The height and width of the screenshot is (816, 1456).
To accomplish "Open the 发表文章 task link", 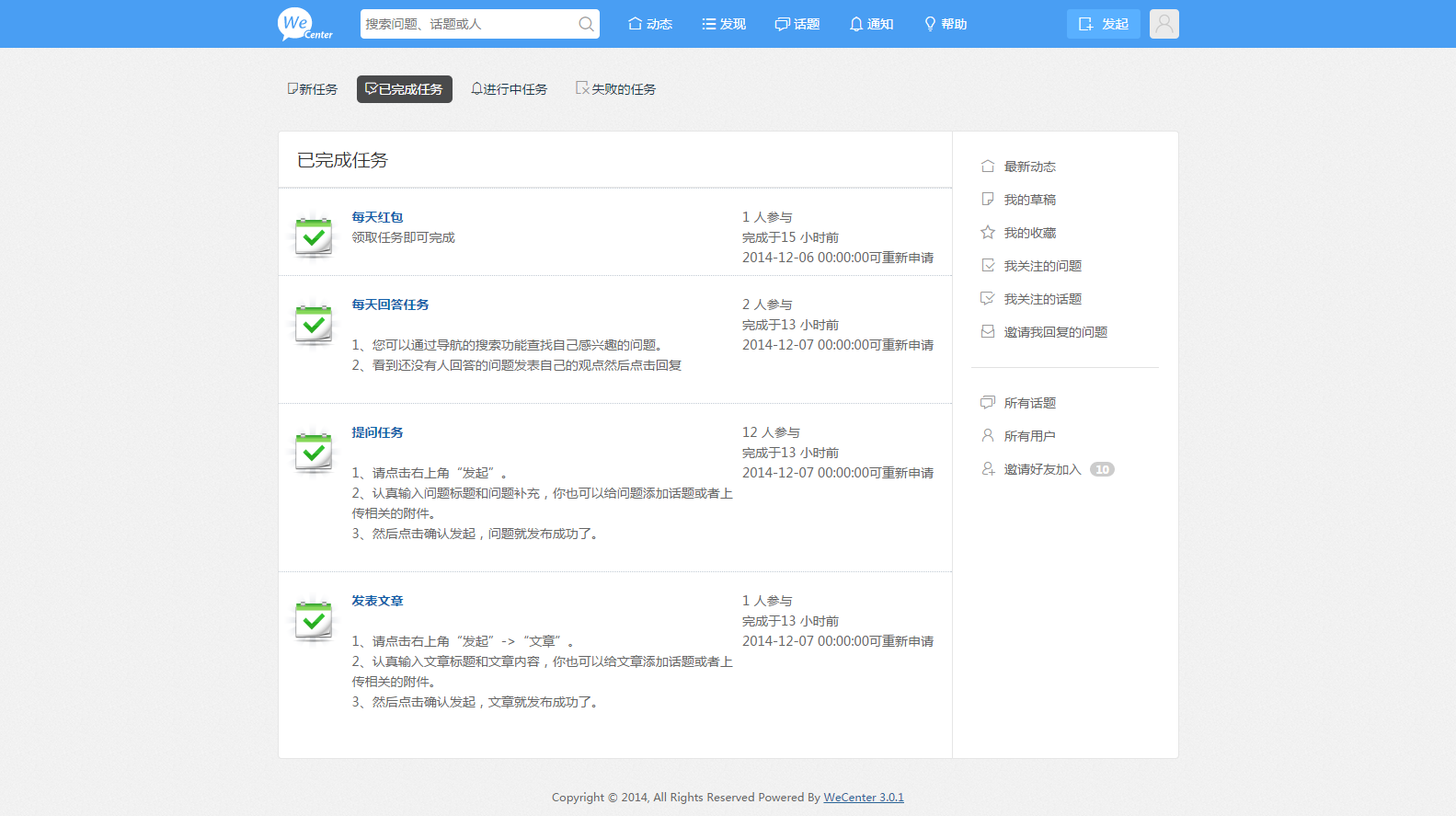I will (x=377, y=601).
